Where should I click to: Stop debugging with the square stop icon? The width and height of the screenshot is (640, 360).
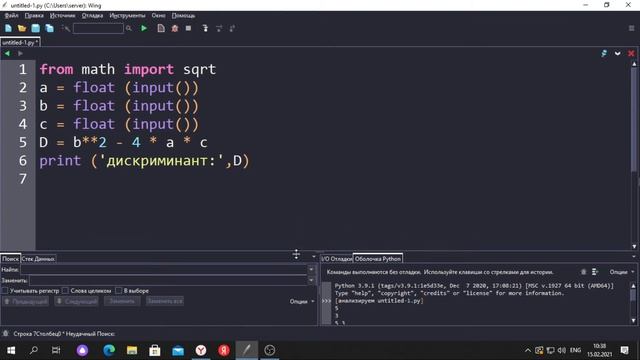(x=188, y=28)
